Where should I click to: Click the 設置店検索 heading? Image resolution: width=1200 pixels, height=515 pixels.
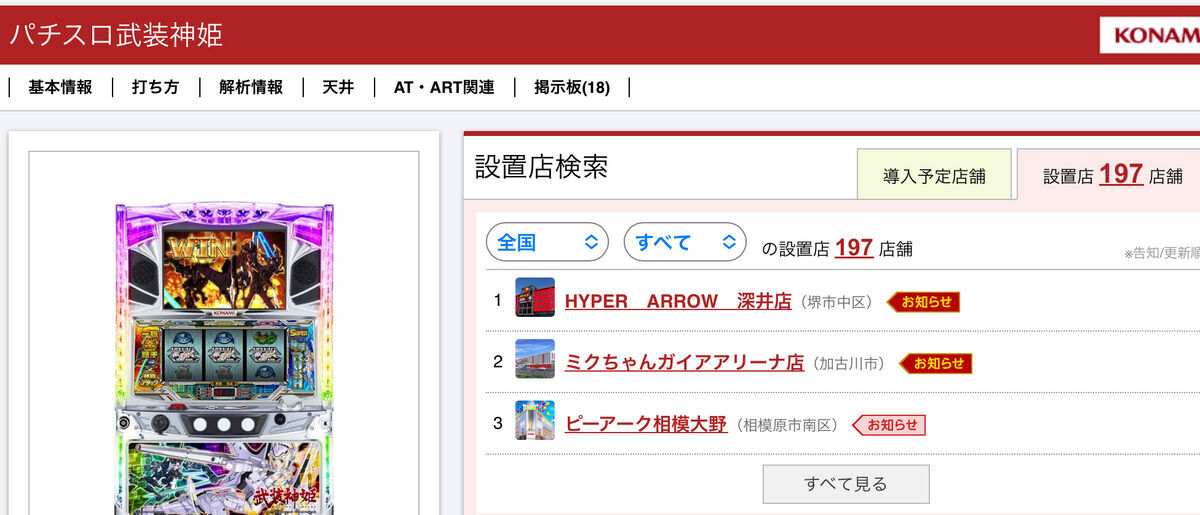(541, 166)
